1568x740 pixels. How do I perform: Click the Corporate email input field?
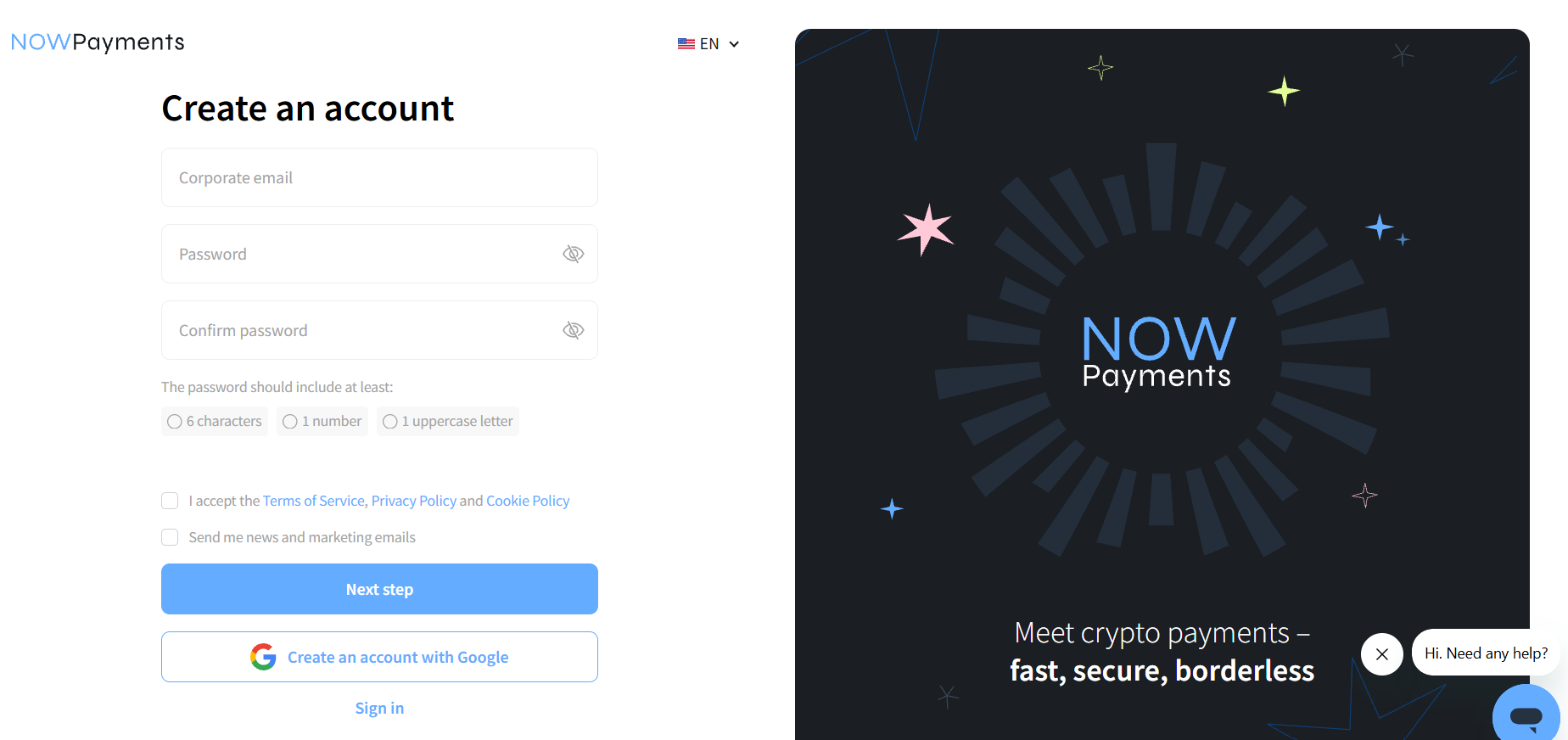[379, 177]
